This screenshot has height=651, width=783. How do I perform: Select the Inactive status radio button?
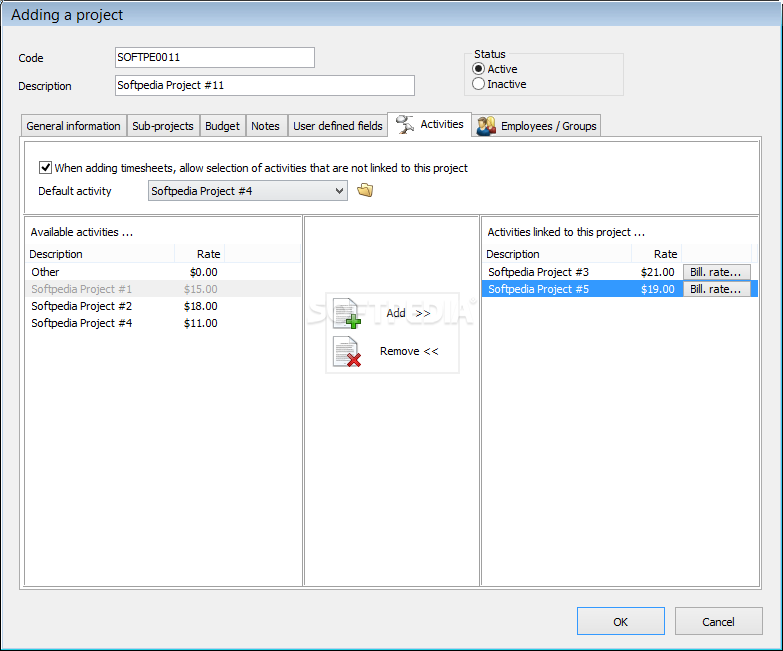pos(478,84)
